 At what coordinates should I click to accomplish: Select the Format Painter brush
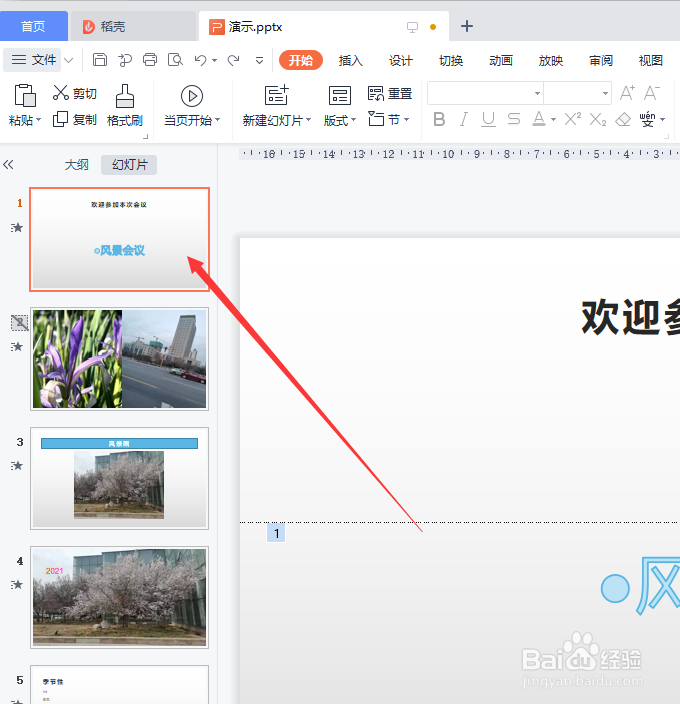[125, 96]
